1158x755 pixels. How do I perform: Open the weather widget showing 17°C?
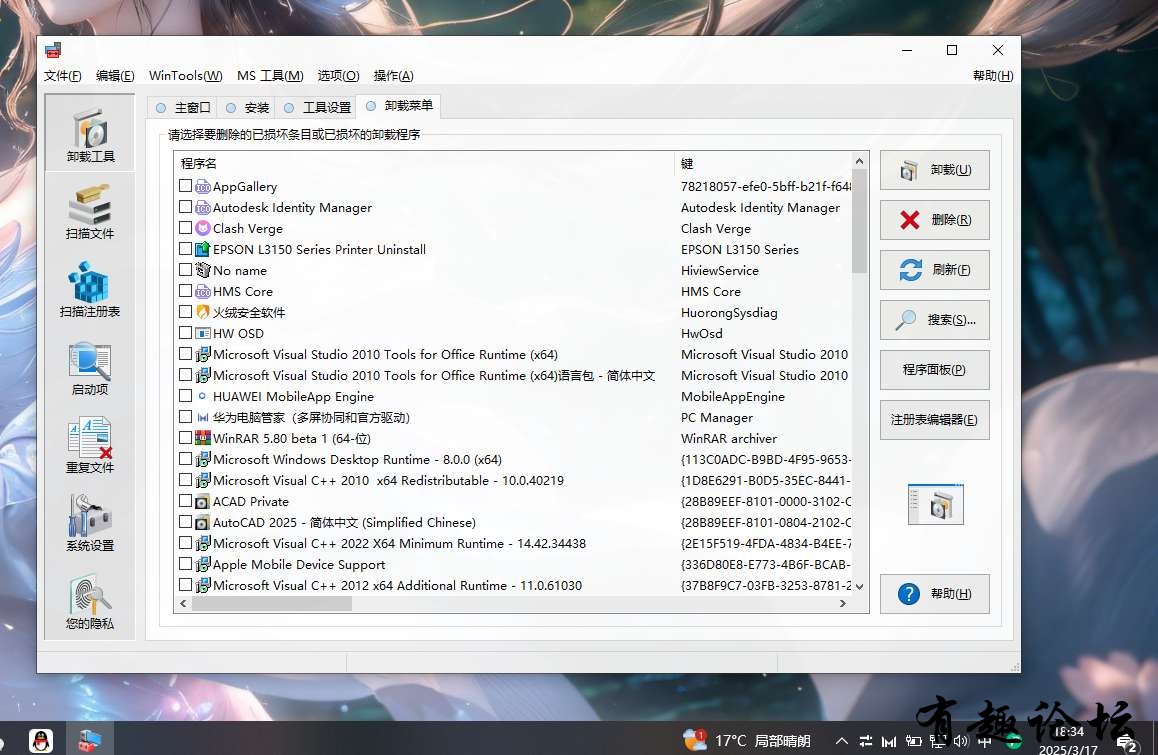click(747, 739)
